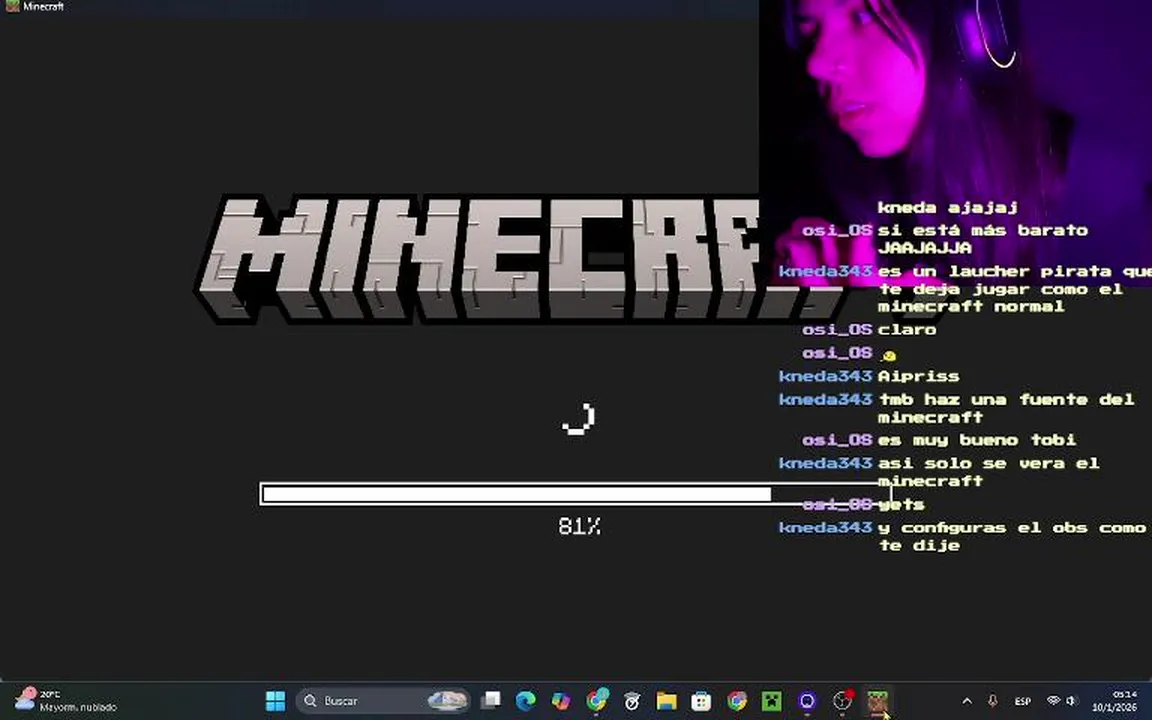1152x720 pixels.
Task: Click the spinning loading indicator
Action: click(x=579, y=420)
